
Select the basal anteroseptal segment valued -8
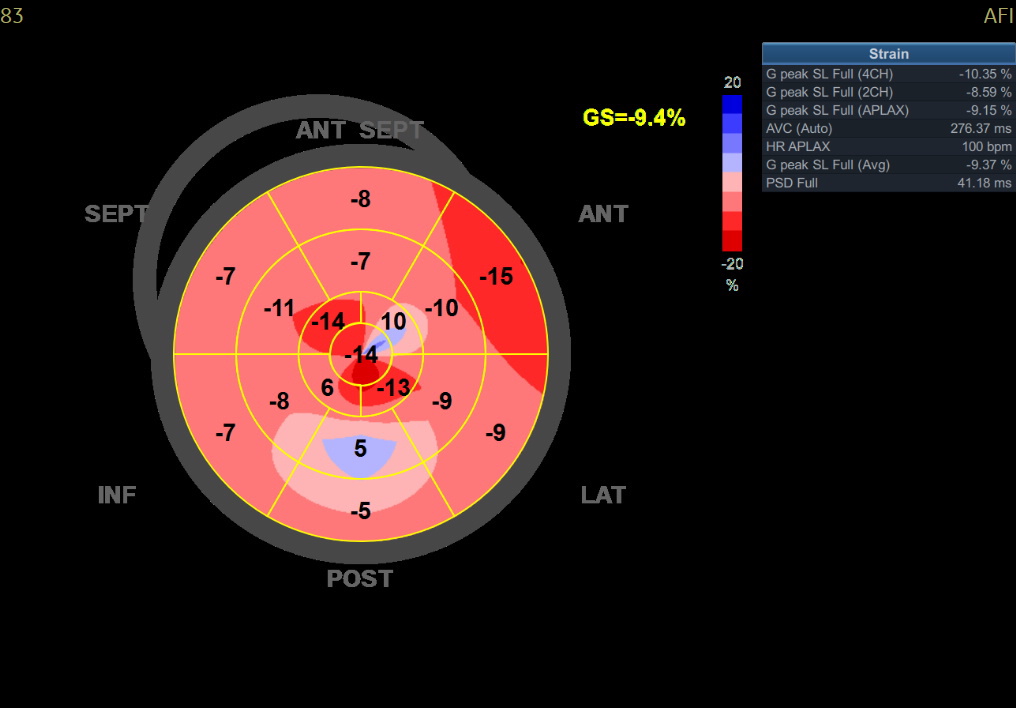point(360,200)
